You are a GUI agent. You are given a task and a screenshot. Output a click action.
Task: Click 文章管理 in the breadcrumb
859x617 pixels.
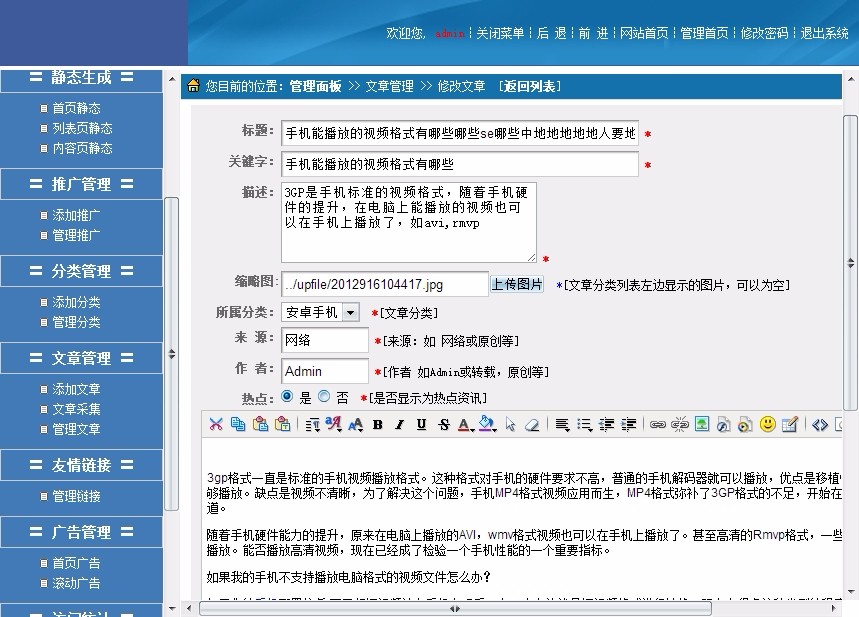tap(390, 86)
